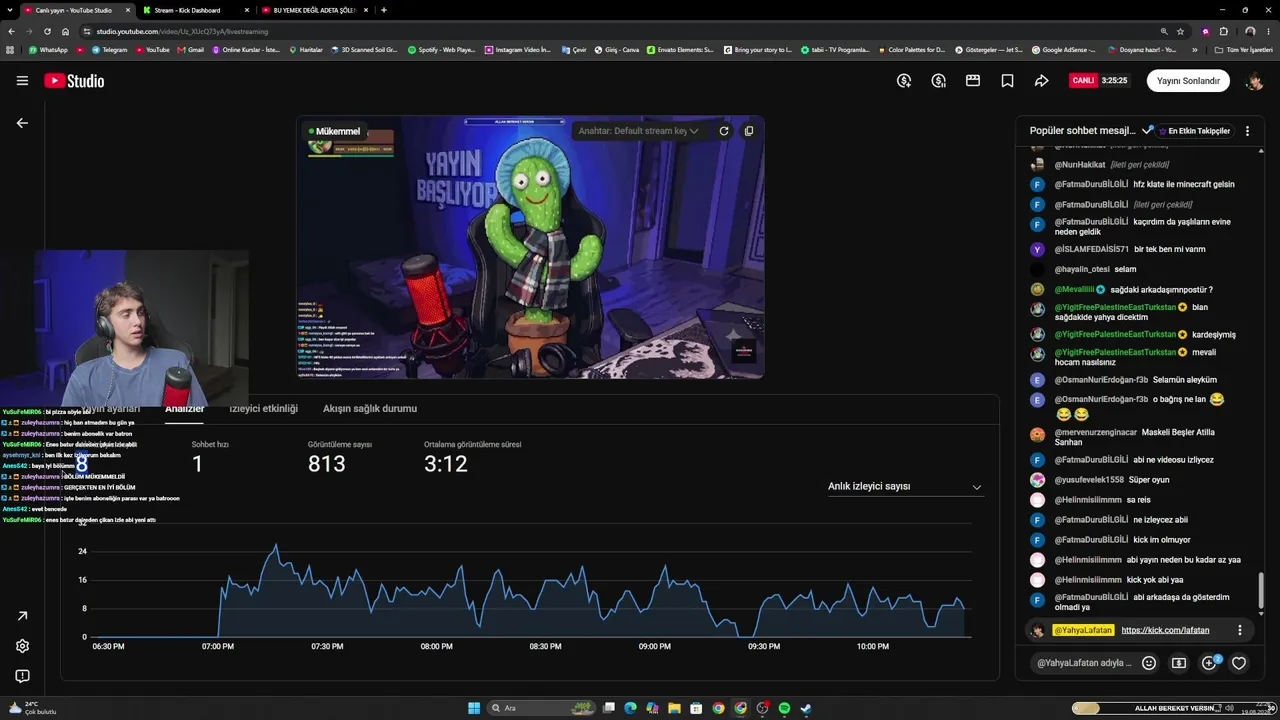Click the bookmark icon in header
The width and height of the screenshot is (1280, 720).
point(1007,81)
